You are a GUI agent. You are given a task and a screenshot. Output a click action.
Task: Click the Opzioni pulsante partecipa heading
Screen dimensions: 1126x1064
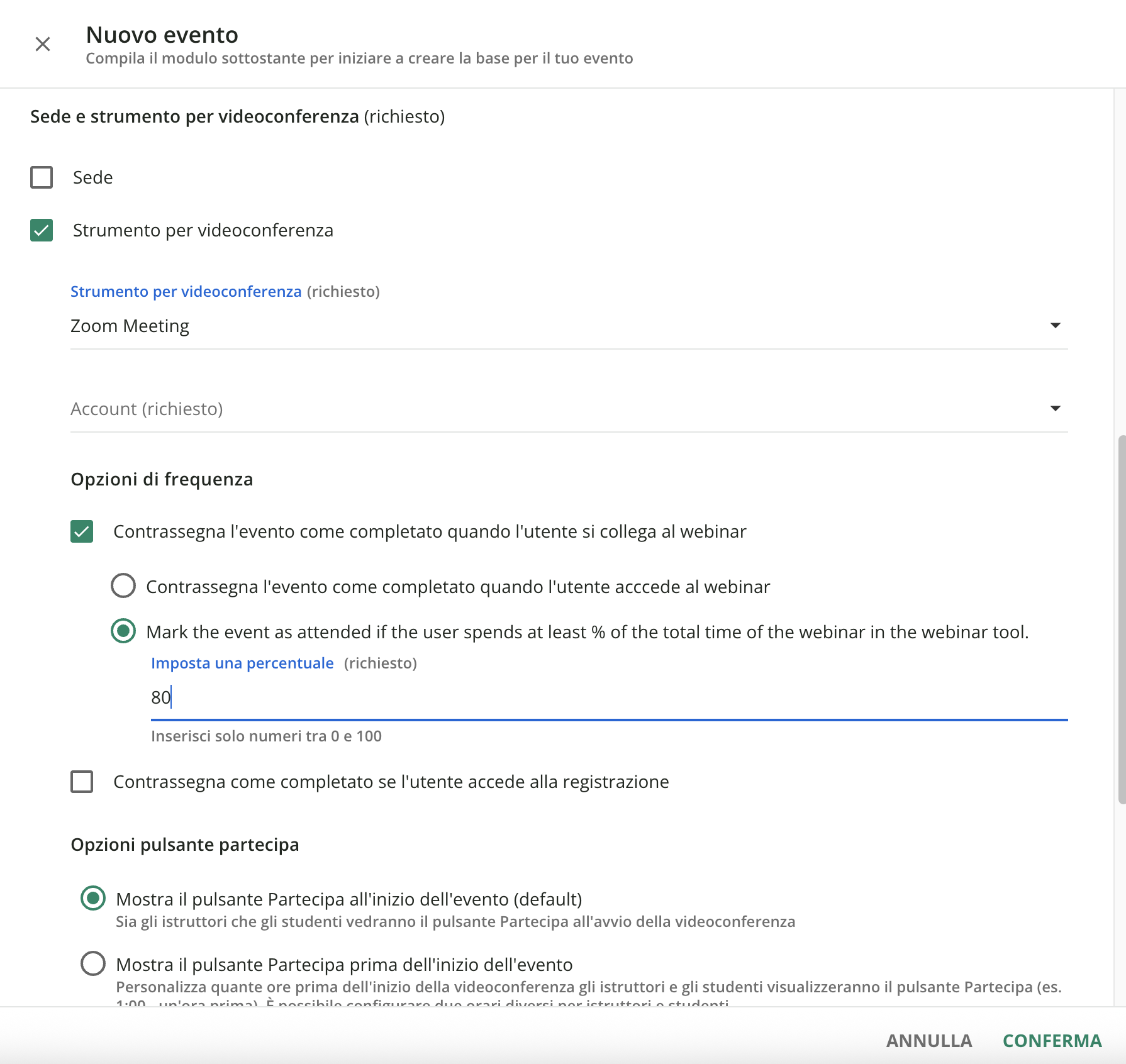pos(185,845)
